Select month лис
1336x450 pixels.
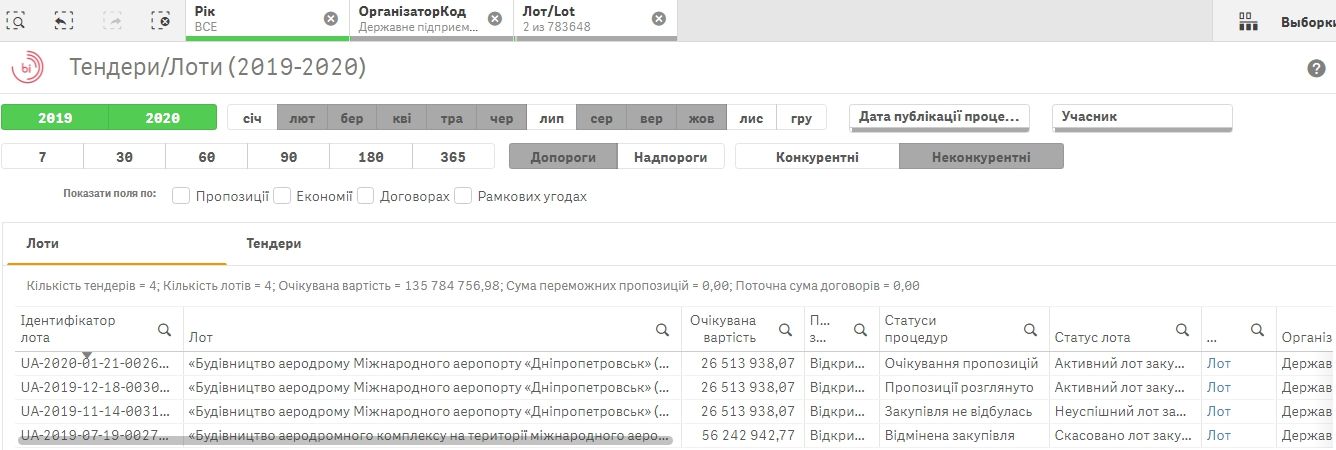point(752,118)
